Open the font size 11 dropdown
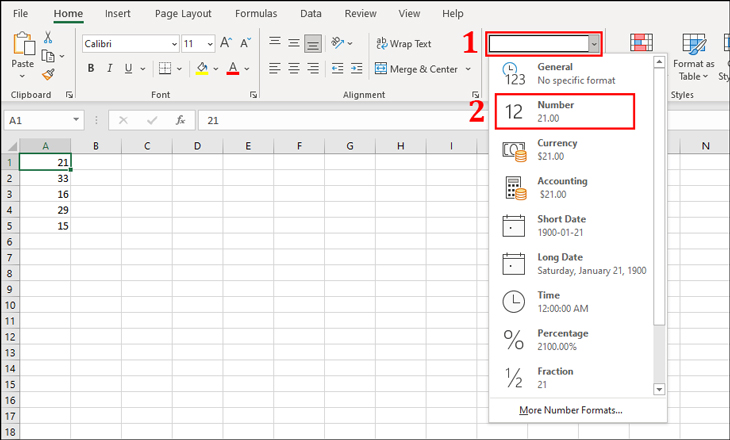Image resolution: width=730 pixels, height=440 pixels. [x=210, y=44]
